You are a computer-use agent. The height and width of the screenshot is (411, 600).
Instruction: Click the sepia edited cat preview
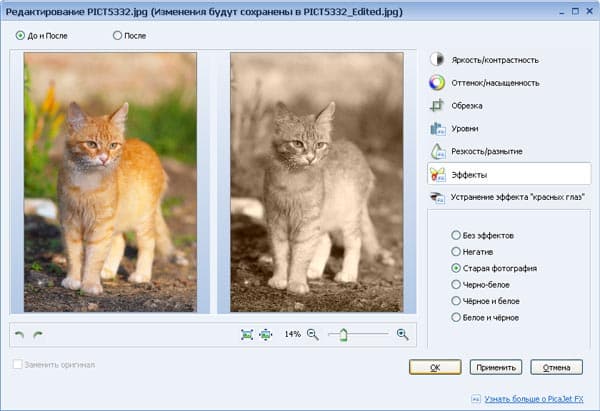click(317, 182)
